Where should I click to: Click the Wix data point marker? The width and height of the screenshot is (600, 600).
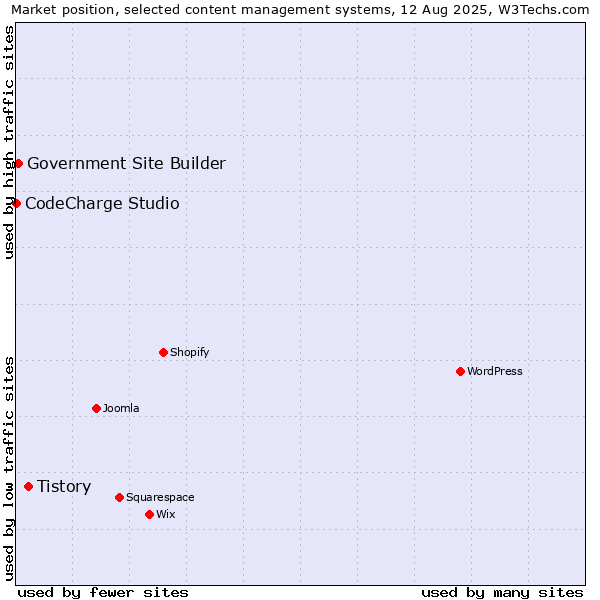150,515
